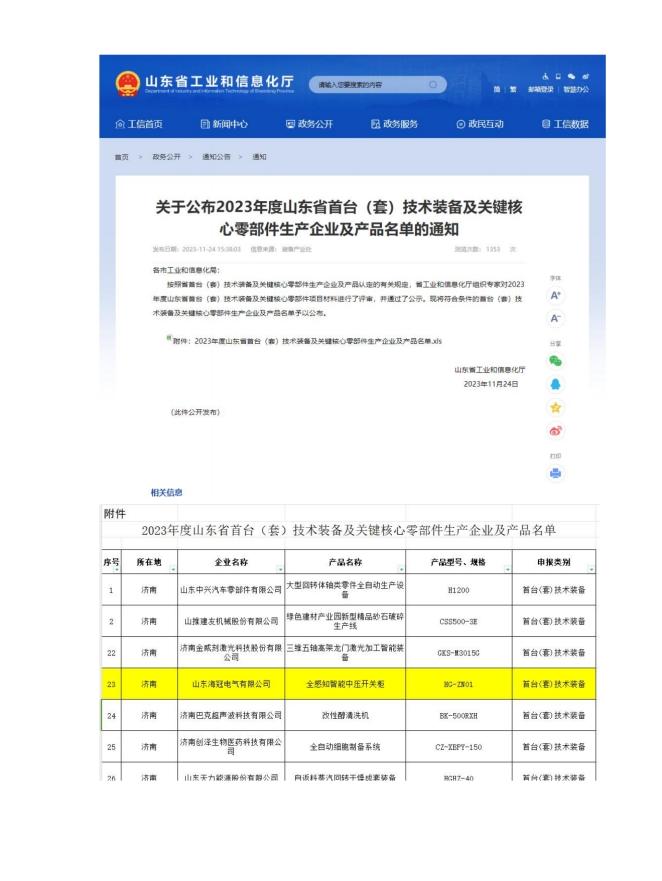
Task: Open the 申报类别 column filter dropdown
Action: click(x=591, y=569)
